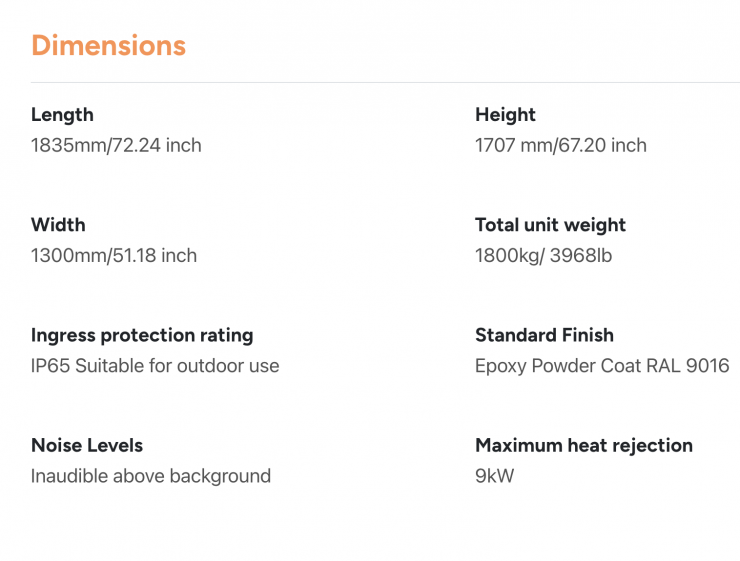Click the 'Suitable for outdoor use' phrase

[x=178, y=366]
